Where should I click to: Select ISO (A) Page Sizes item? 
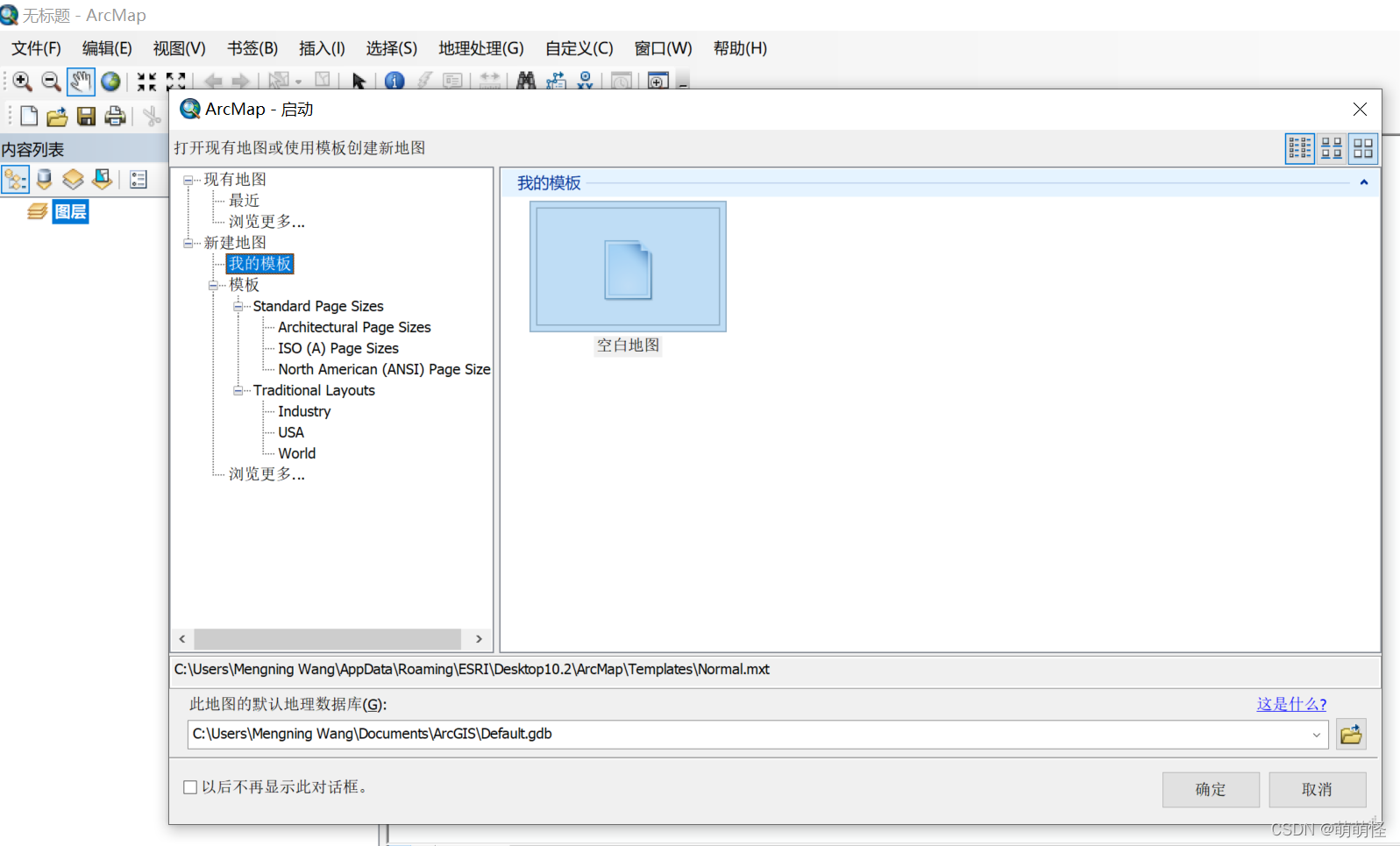click(x=338, y=348)
